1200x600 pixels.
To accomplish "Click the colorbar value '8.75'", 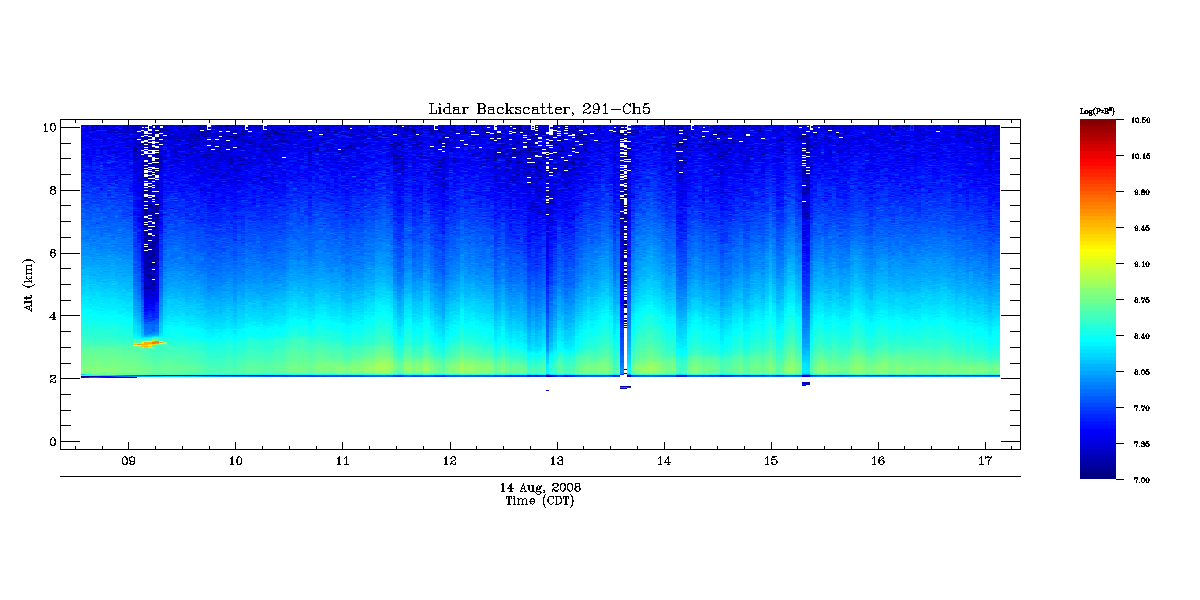I will click(x=1141, y=300).
